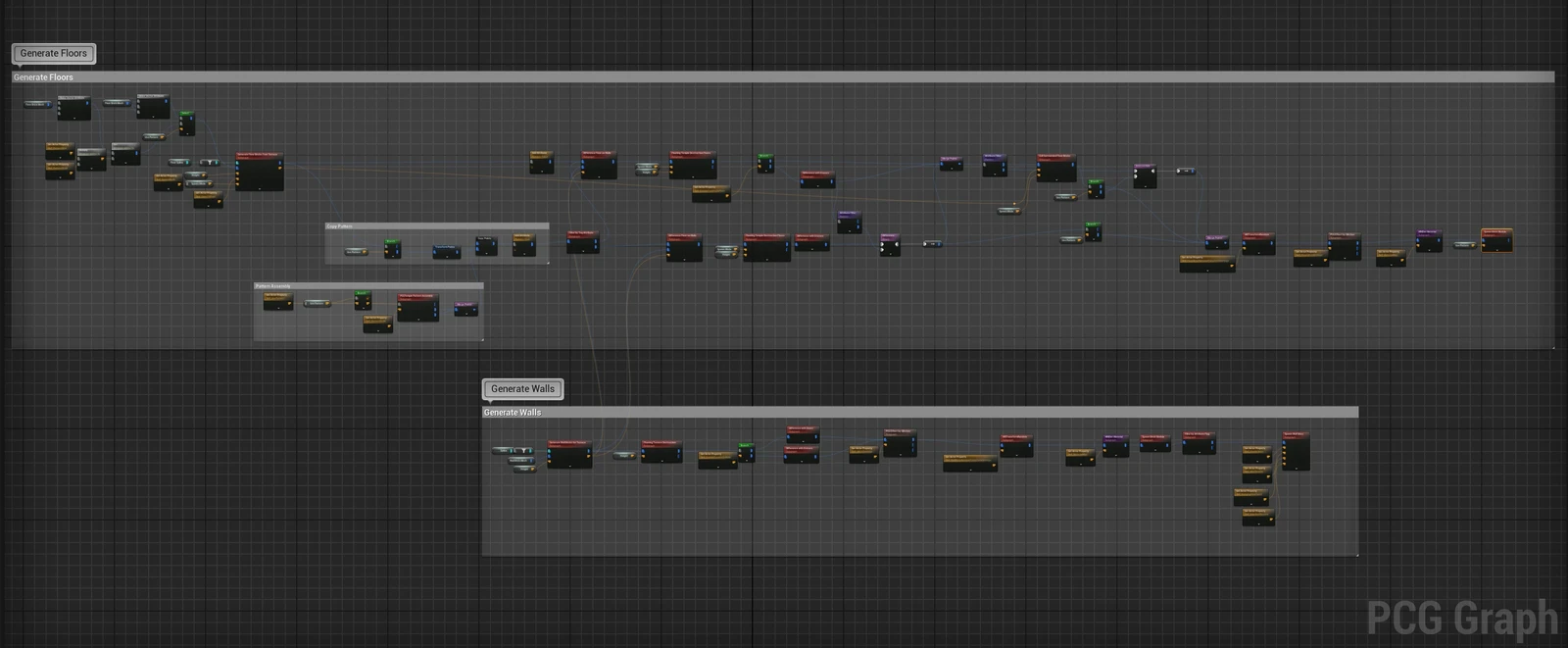Select the green Branch node inside Copy Pattern
The height and width of the screenshot is (648, 1568).
click(392, 247)
